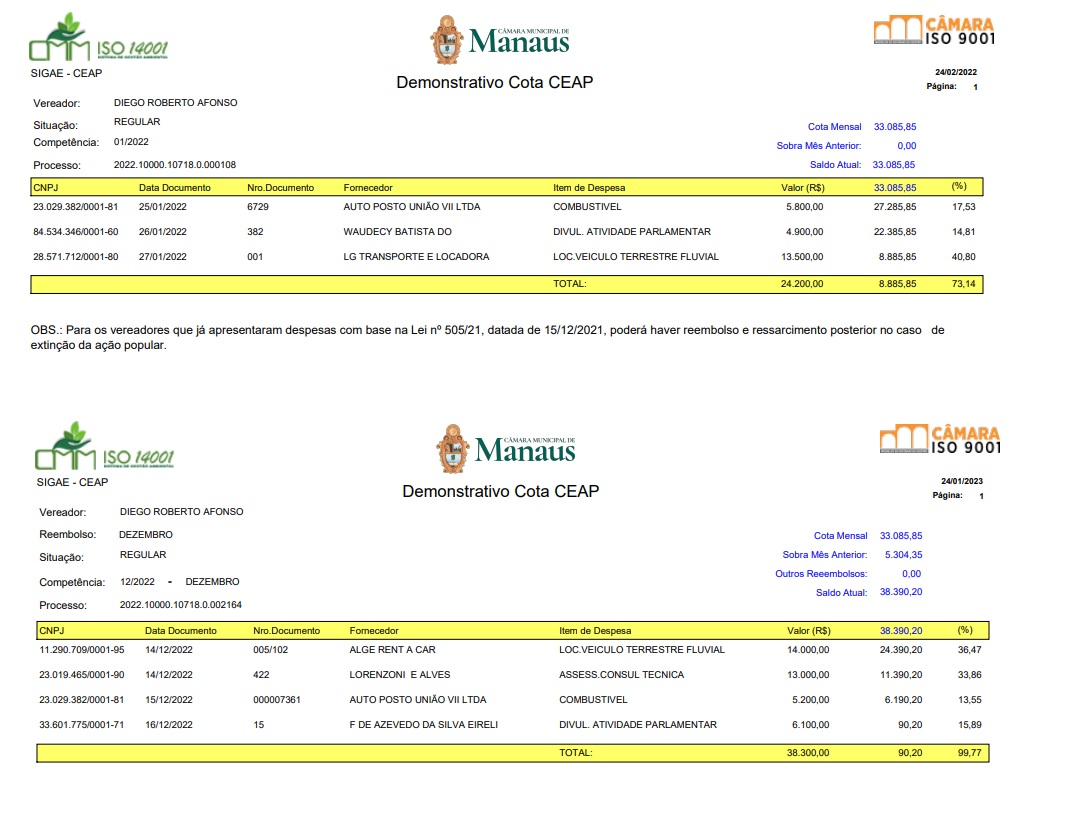Click supplier ALGE RENT A CAR
This screenshot has height=817, width=1071.
[392, 650]
